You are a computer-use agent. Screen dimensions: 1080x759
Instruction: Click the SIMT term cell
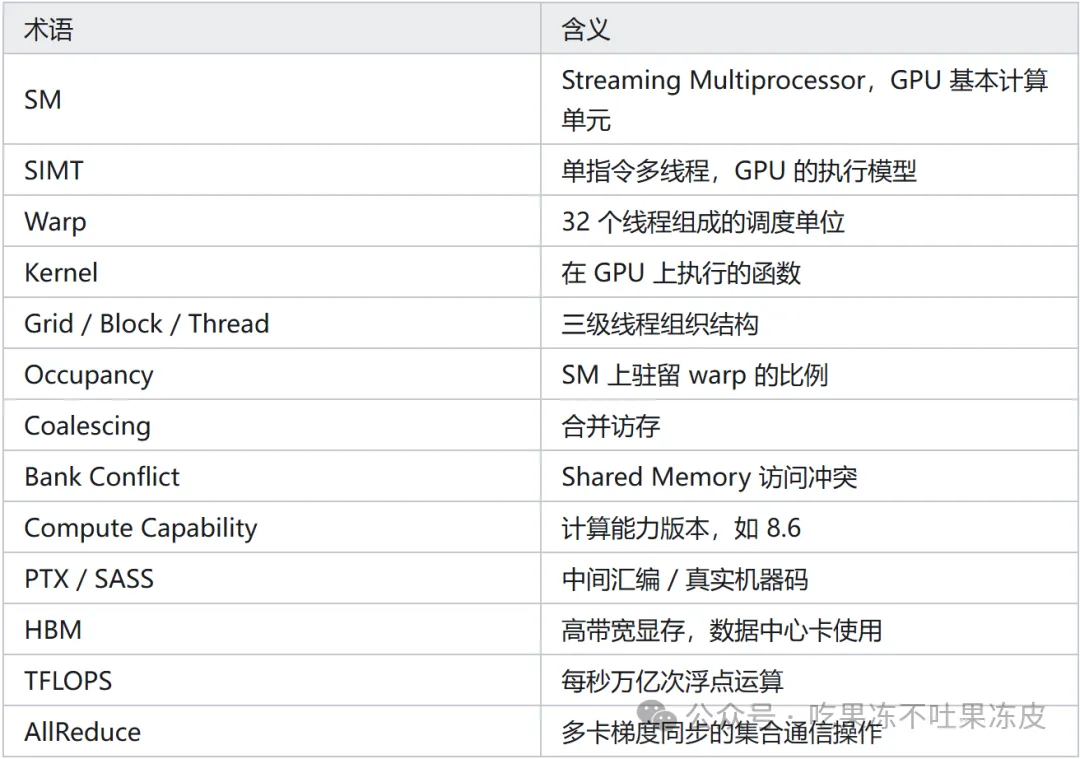tap(272, 170)
